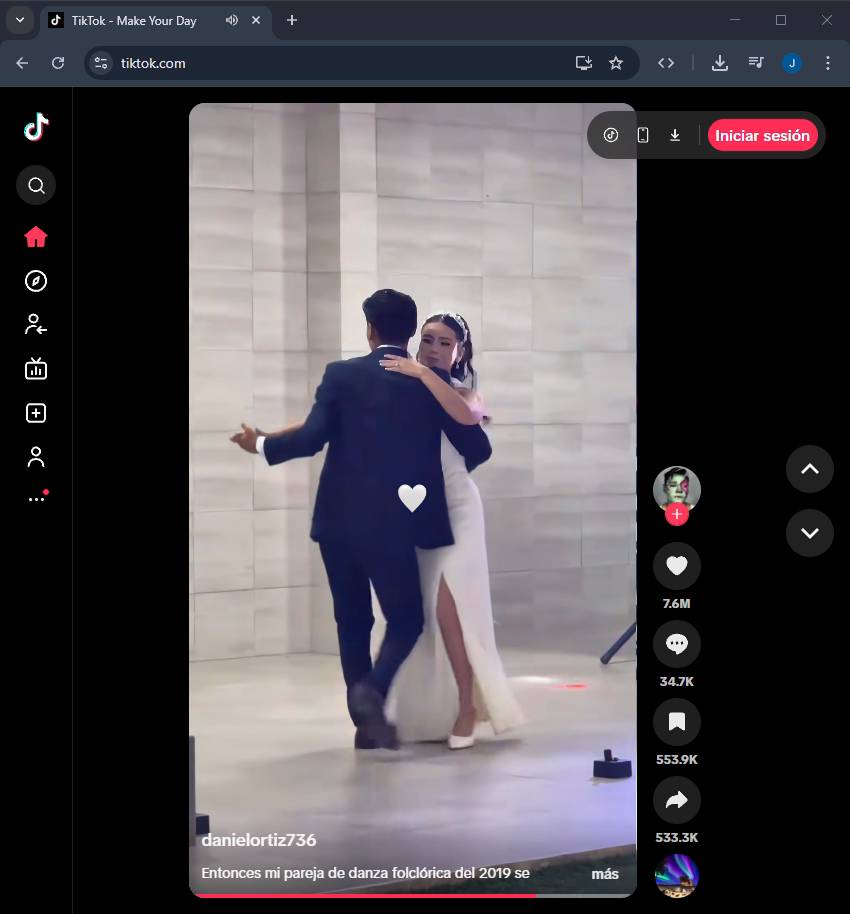Screen dimensions: 850x914
Task: Expand the caption with "más"
Action: click(x=604, y=874)
